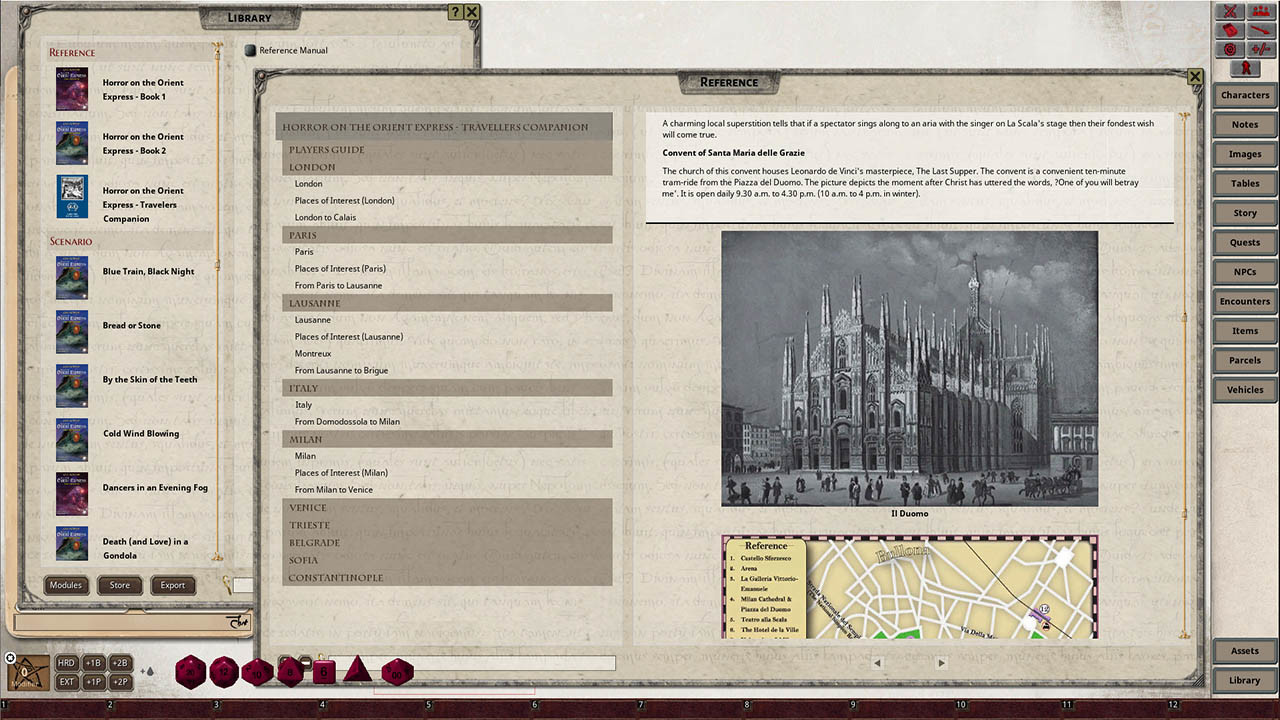Open the options gear icon

click(x=1230, y=49)
